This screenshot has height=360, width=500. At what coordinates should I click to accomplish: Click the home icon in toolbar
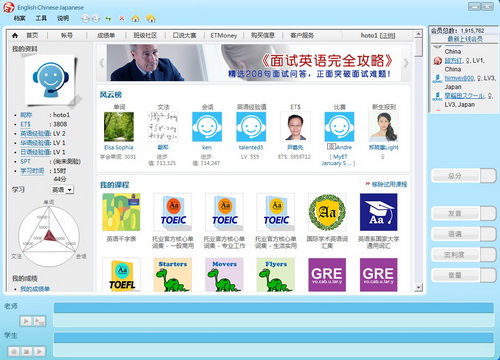tap(135, 19)
